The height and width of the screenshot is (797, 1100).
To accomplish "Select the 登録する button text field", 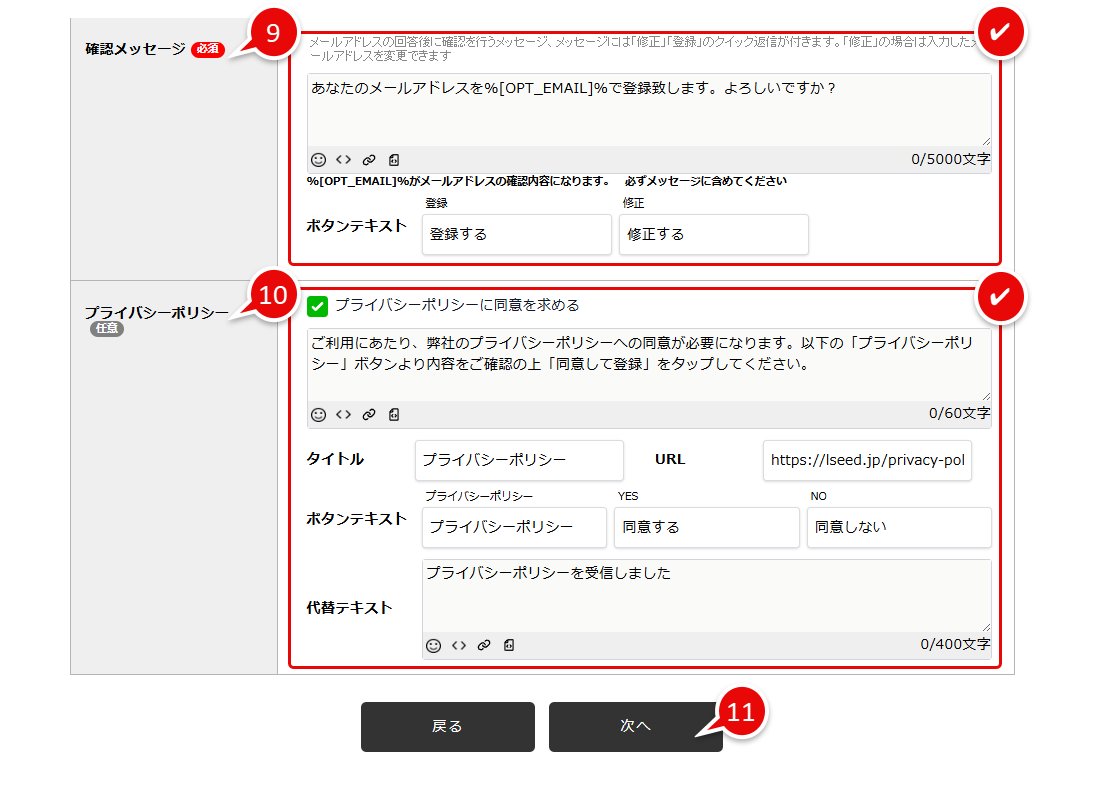I will click(516, 234).
